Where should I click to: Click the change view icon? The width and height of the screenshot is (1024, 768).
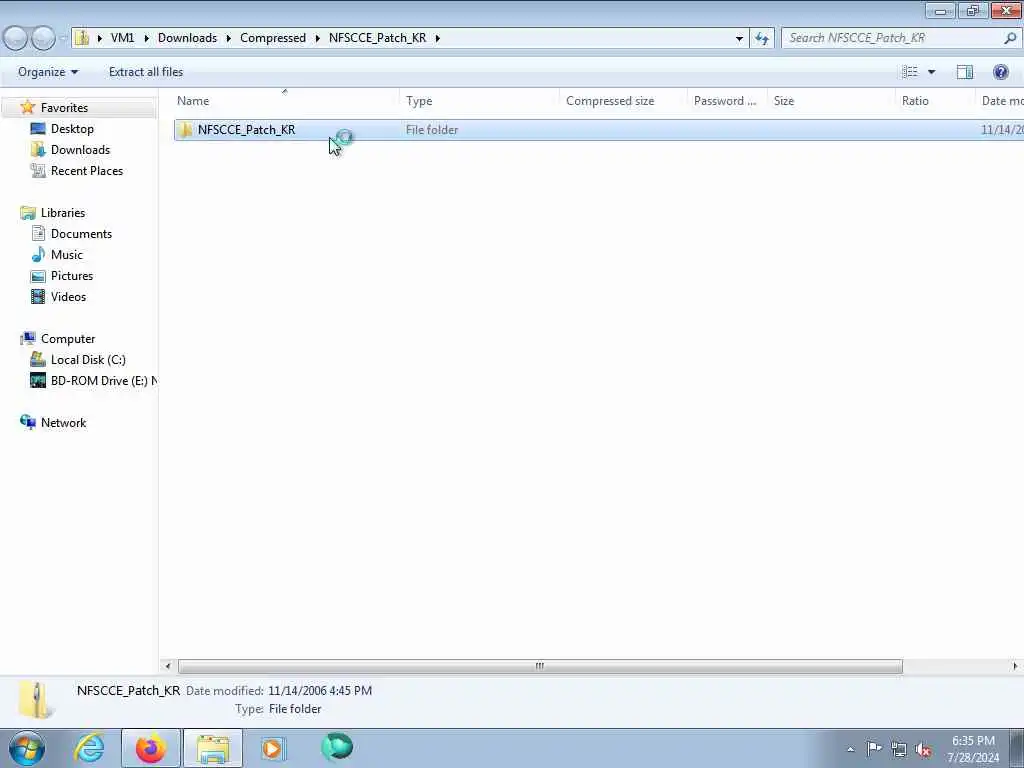tap(910, 72)
